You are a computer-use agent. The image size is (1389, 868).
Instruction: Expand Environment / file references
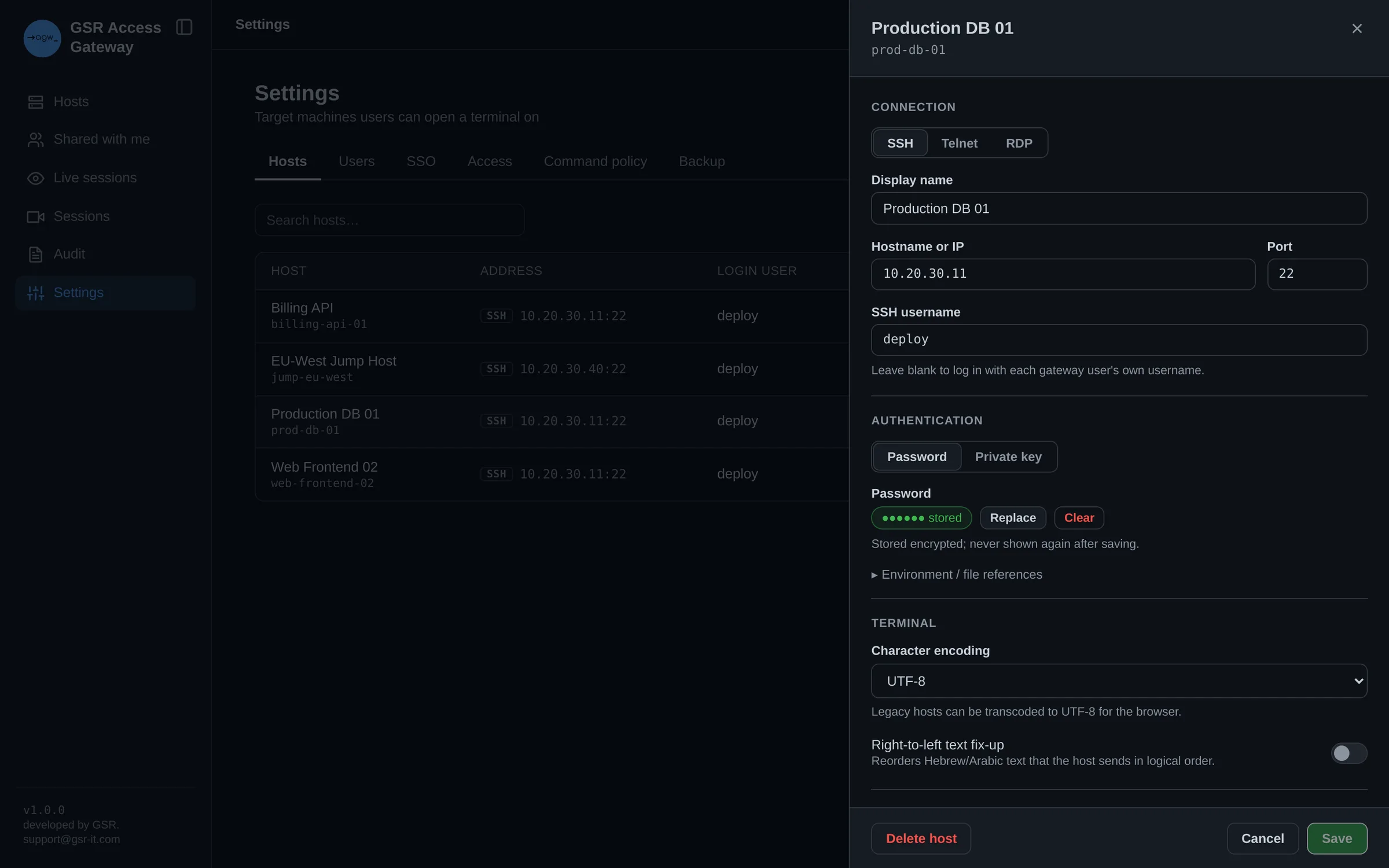pyautogui.click(x=957, y=575)
